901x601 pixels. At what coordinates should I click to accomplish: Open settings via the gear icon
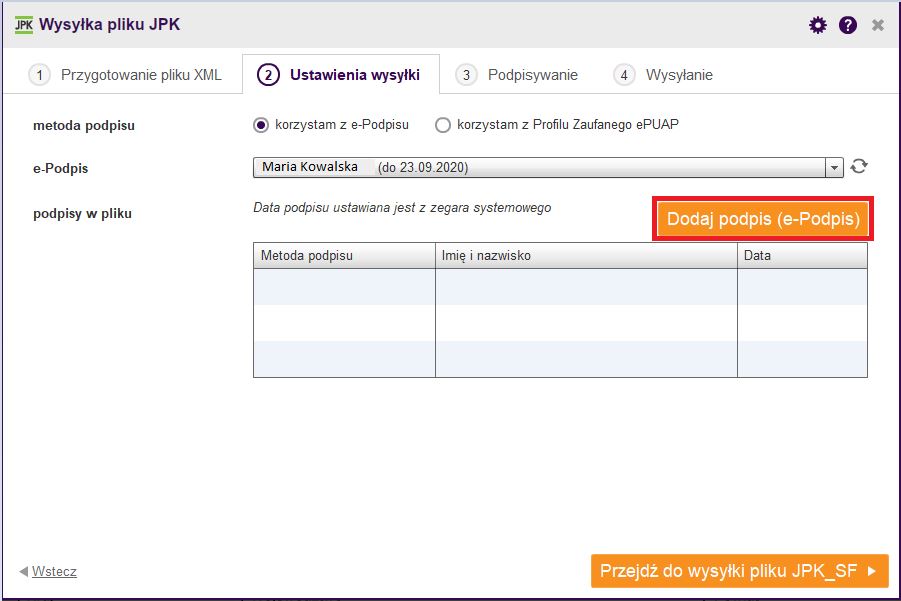817,25
